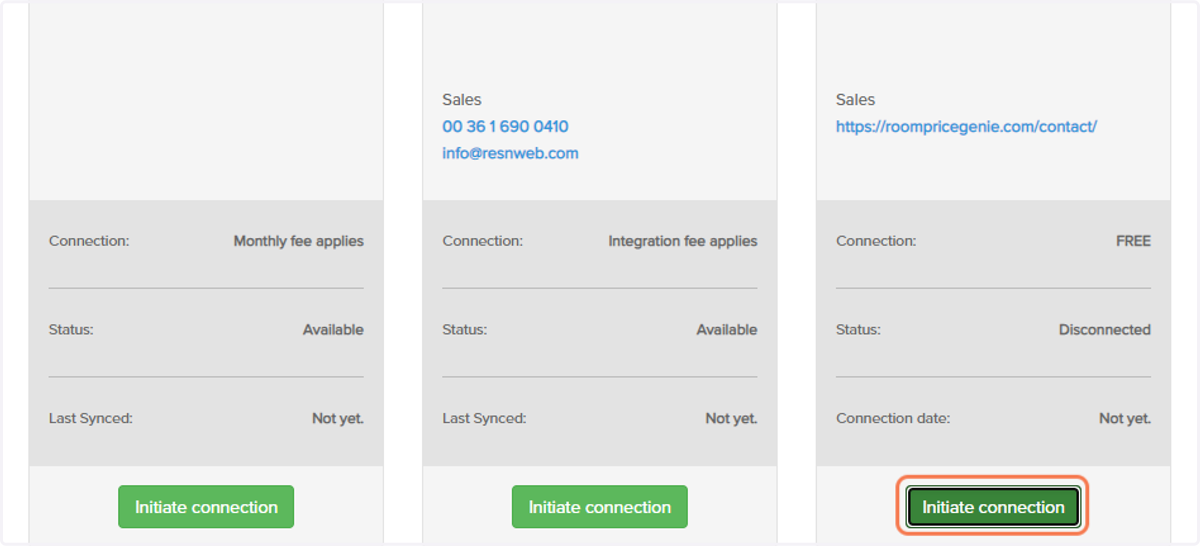This screenshot has height=546, width=1200.
Task: Call sales number 00 36 1 690 0410
Action: click(x=505, y=127)
